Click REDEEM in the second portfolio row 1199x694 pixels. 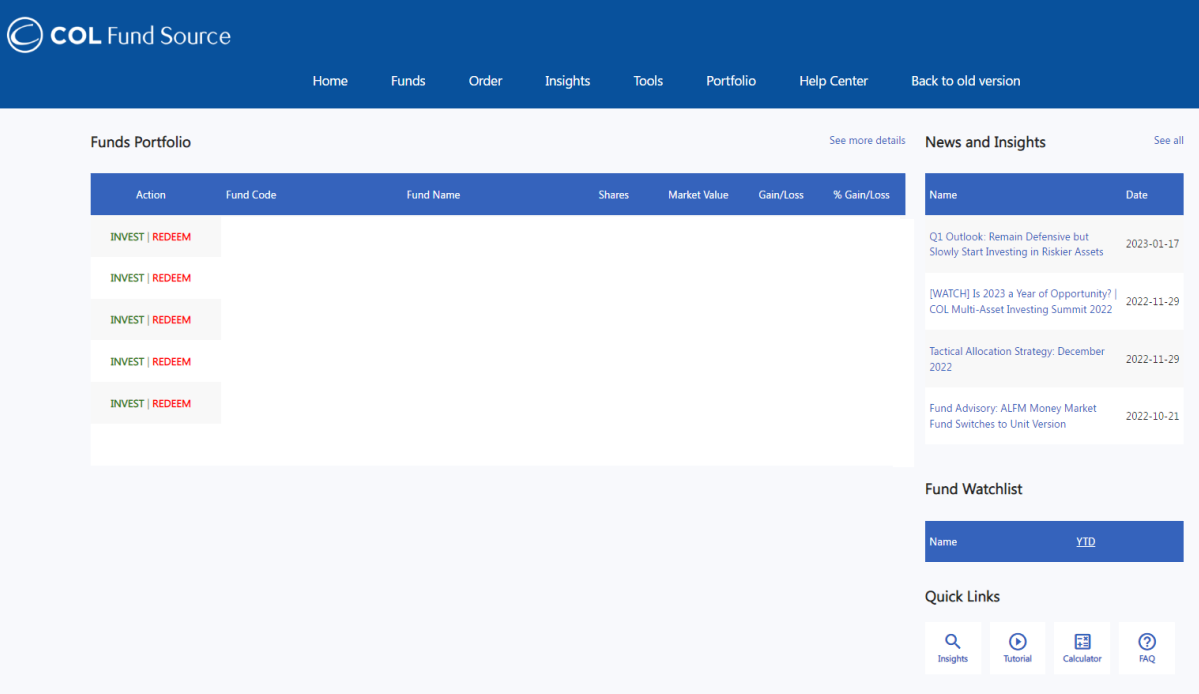[171, 278]
